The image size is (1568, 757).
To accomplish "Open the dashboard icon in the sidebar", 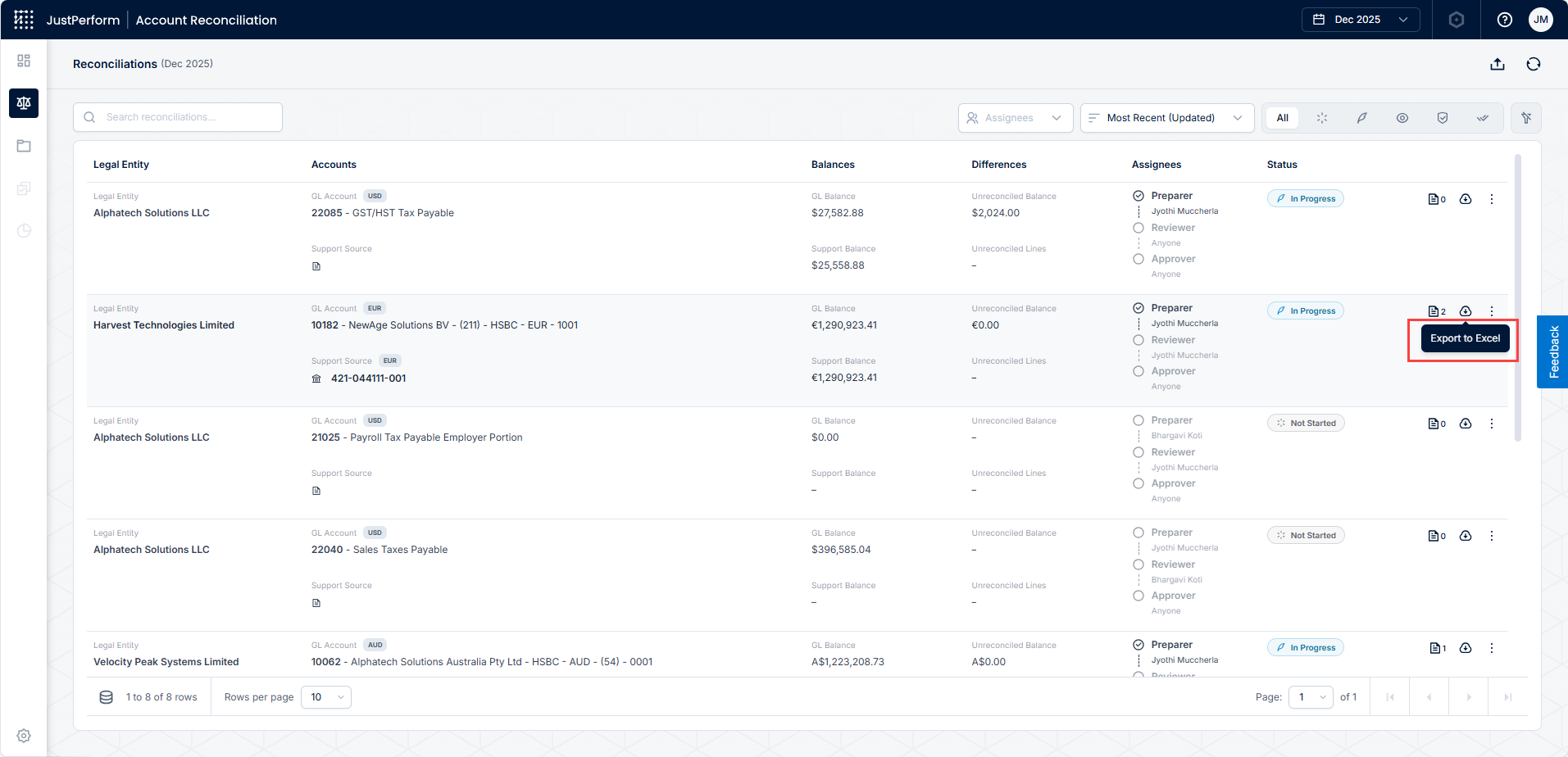I will (24, 61).
